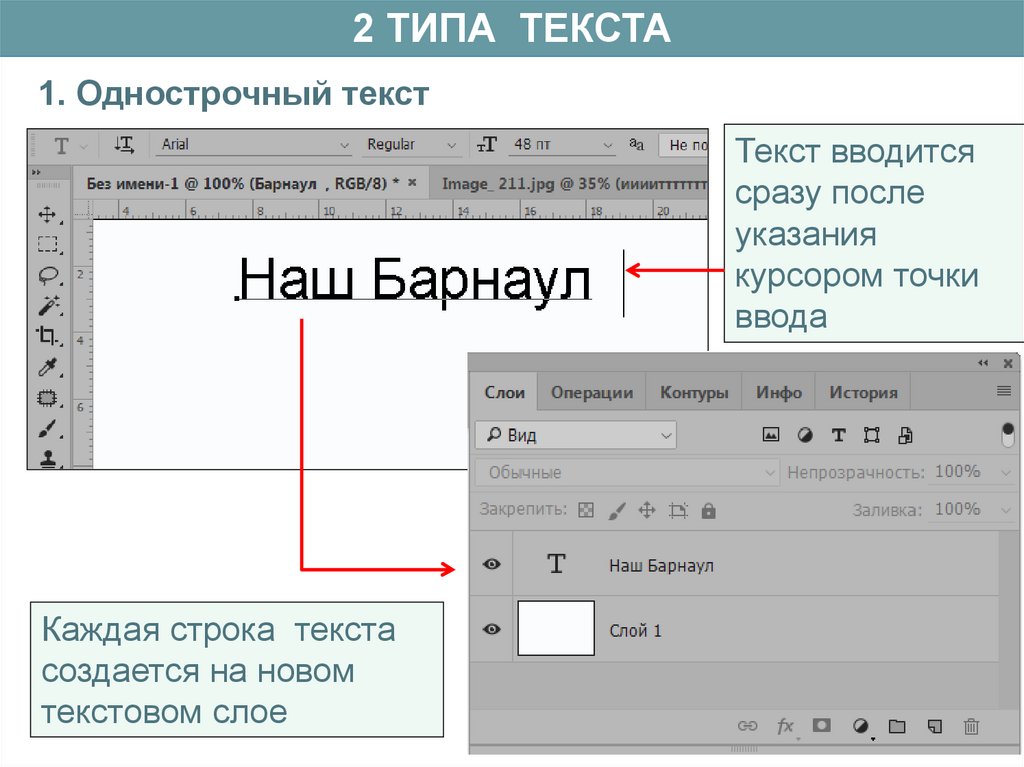The width and height of the screenshot is (1024, 767).
Task: Select the Move tool
Action: [46, 214]
